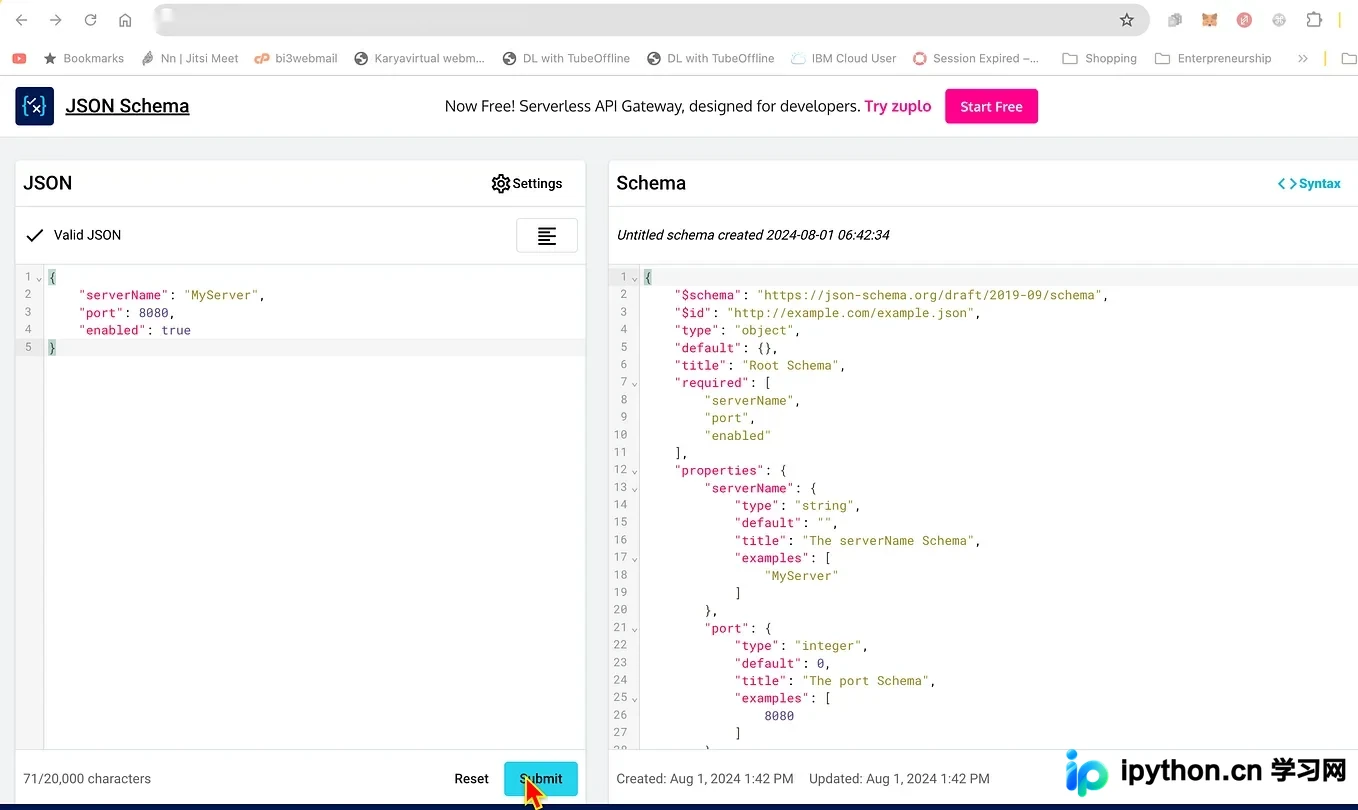Open the Bookmarks bar folder
This screenshot has height=810, width=1358.
tap(83, 59)
